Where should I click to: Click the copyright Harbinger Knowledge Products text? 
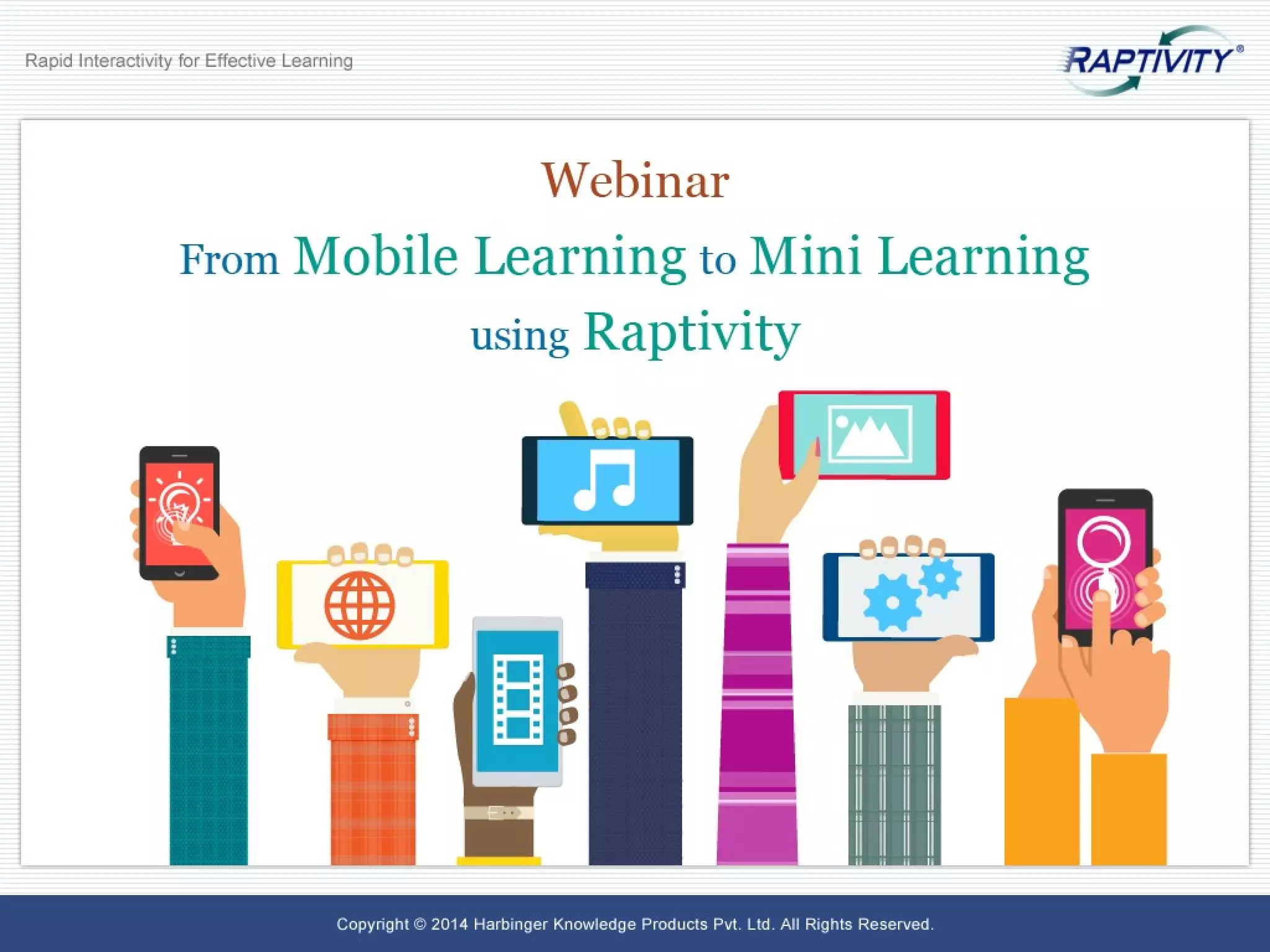click(x=635, y=924)
